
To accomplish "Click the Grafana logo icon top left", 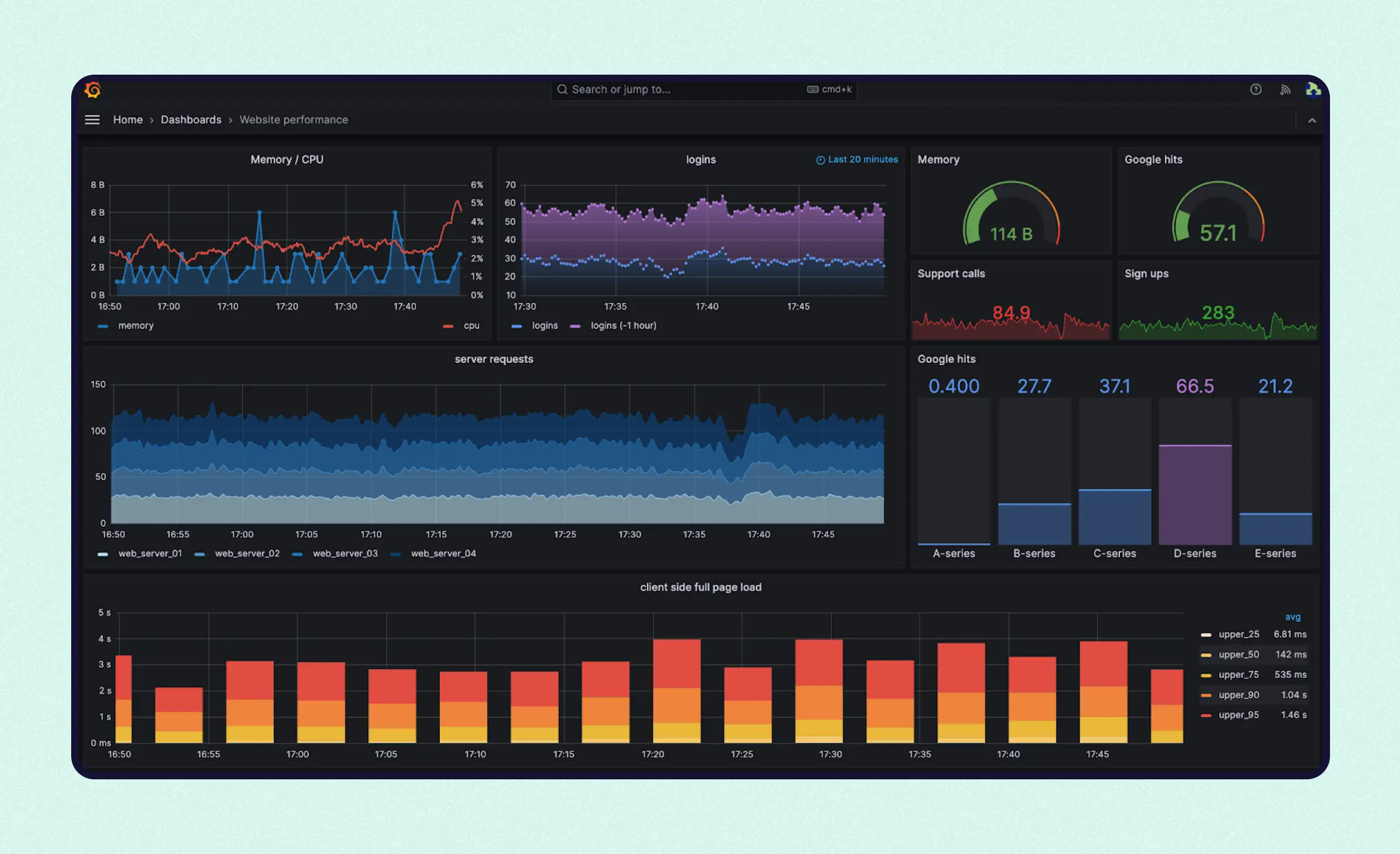I will click(94, 89).
